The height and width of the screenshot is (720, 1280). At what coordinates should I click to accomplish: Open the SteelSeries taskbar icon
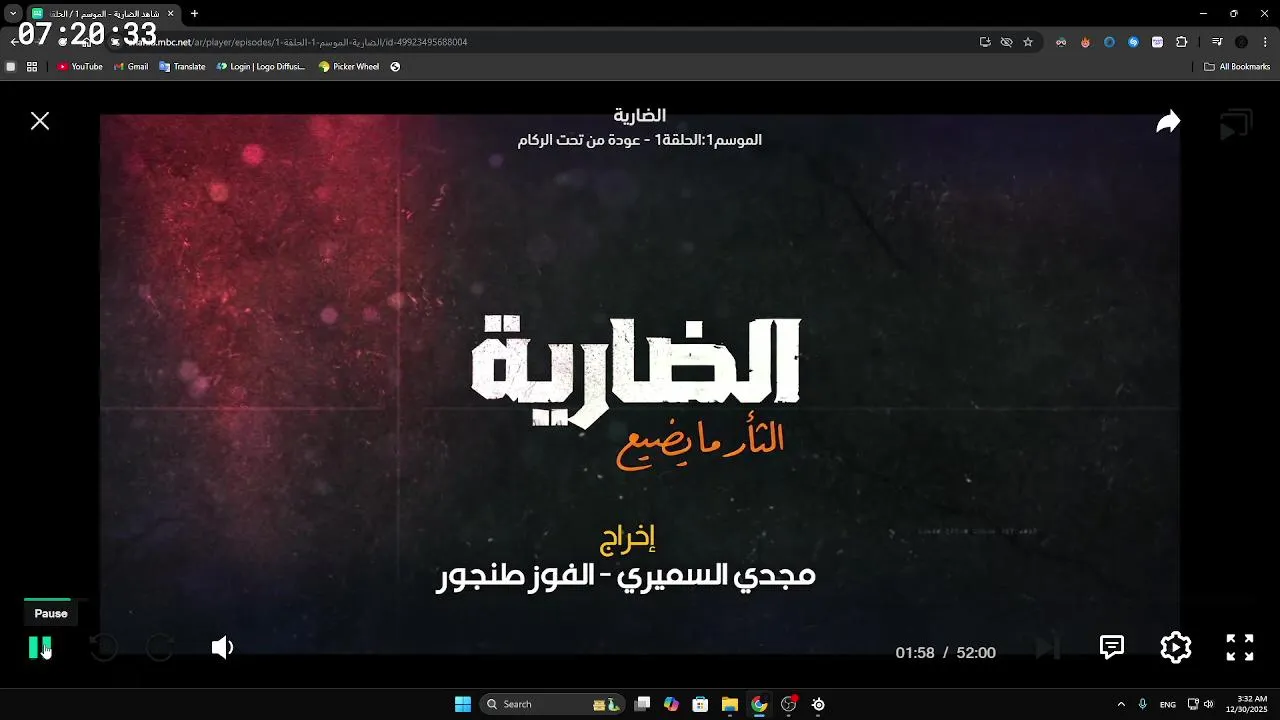click(x=818, y=704)
